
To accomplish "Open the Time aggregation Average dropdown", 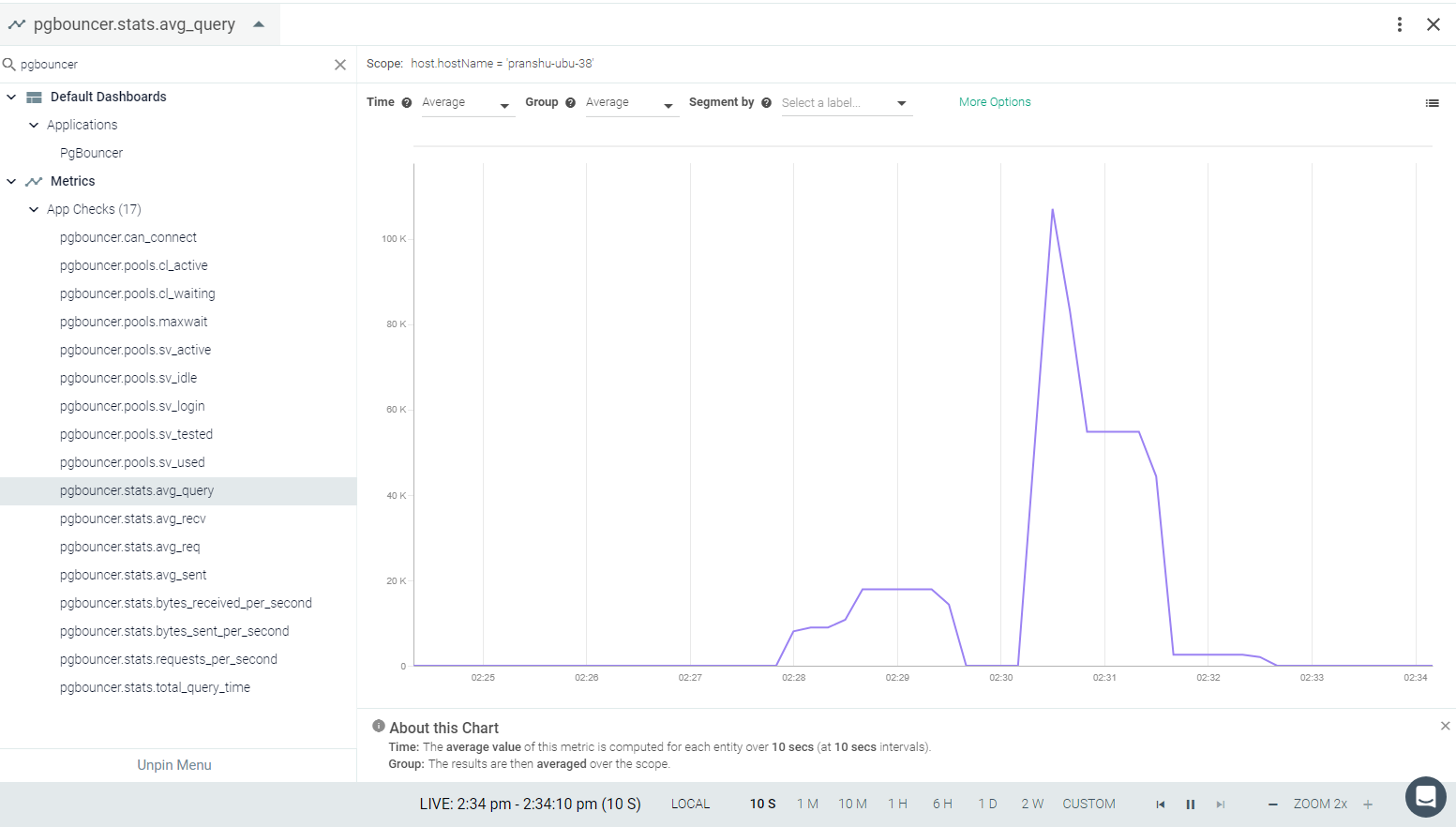I will click(467, 103).
